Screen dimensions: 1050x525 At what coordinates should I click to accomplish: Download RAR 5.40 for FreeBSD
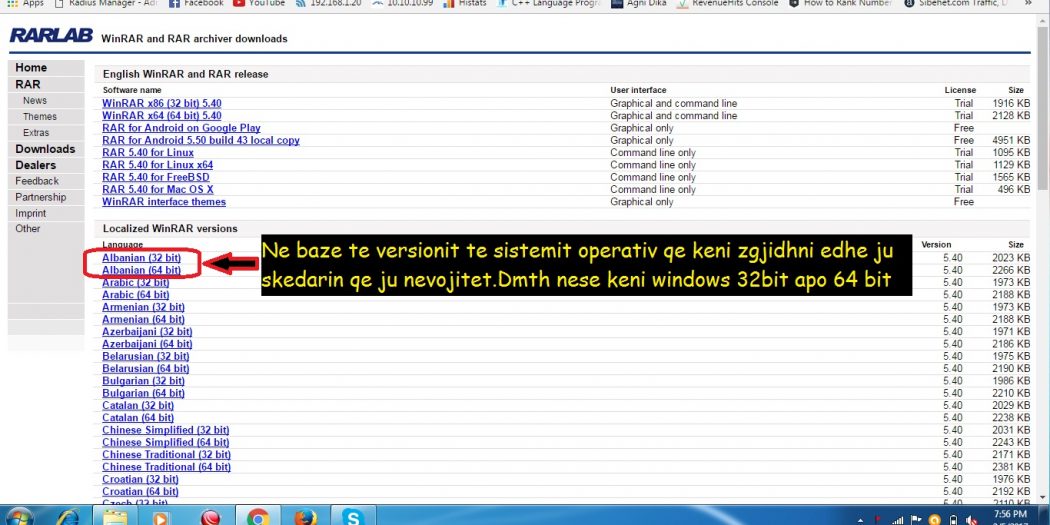155,177
